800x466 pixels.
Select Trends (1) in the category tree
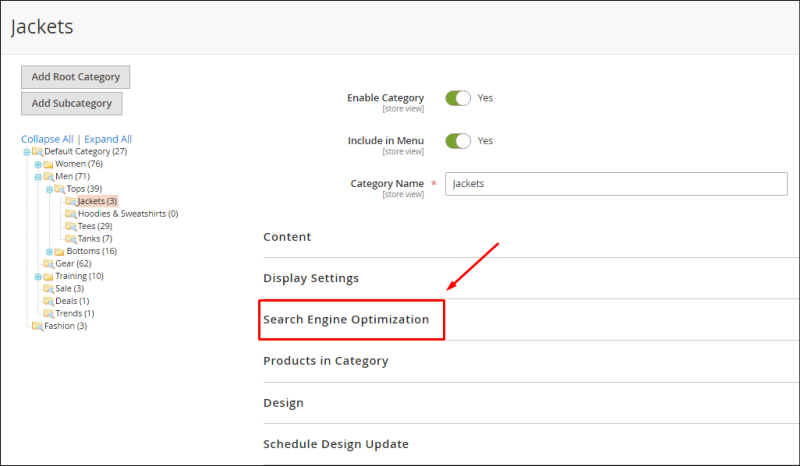point(74,313)
